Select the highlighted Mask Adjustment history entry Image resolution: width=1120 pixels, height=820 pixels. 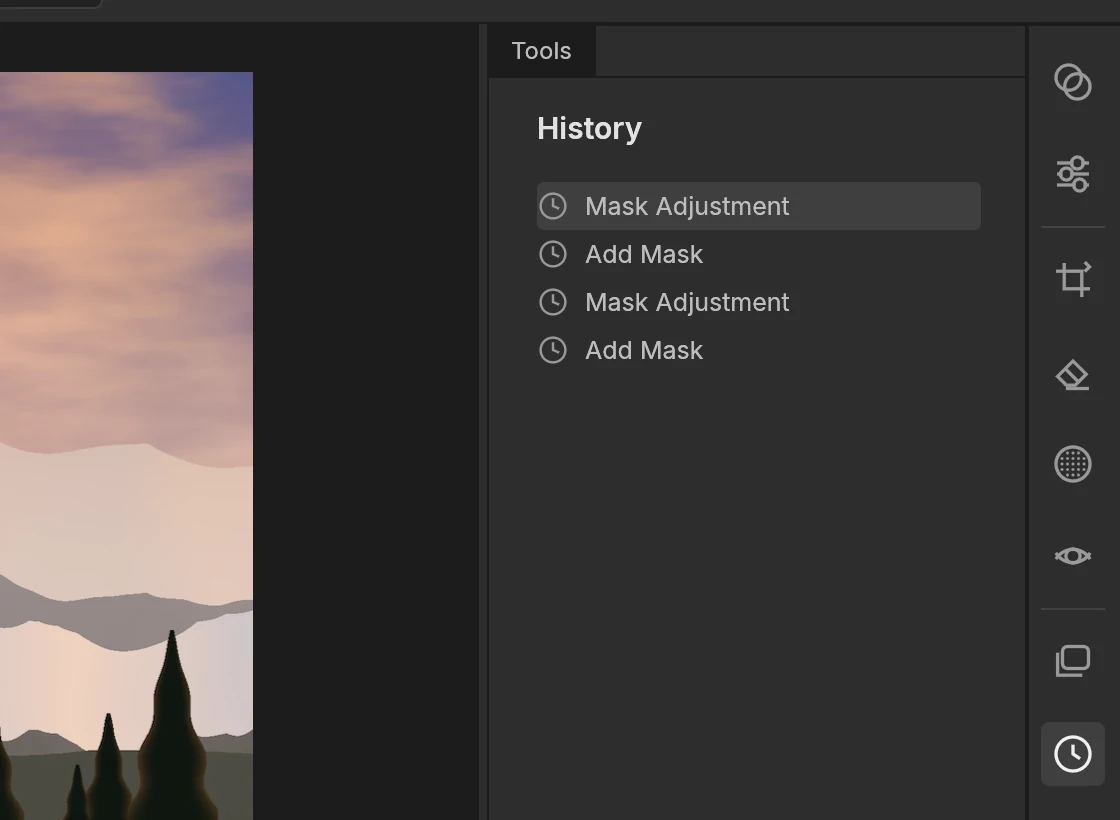[759, 206]
